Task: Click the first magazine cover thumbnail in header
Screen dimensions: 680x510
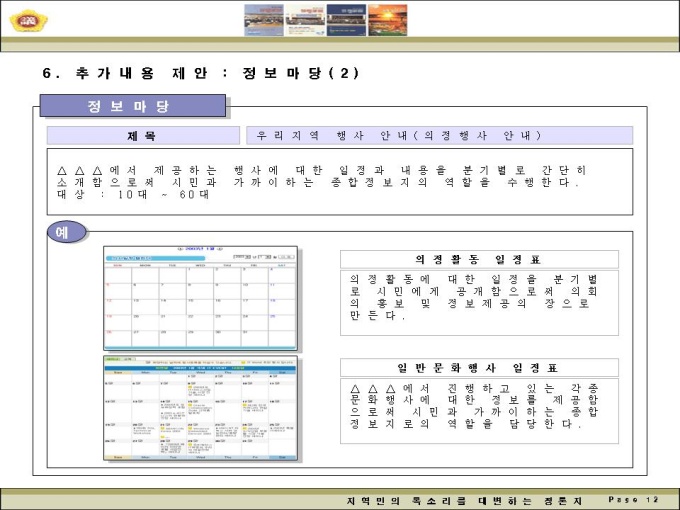Action: (x=264, y=20)
